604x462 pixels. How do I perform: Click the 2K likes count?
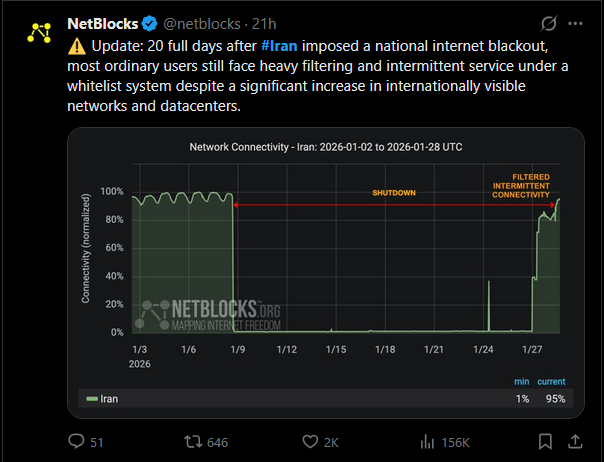click(x=331, y=441)
